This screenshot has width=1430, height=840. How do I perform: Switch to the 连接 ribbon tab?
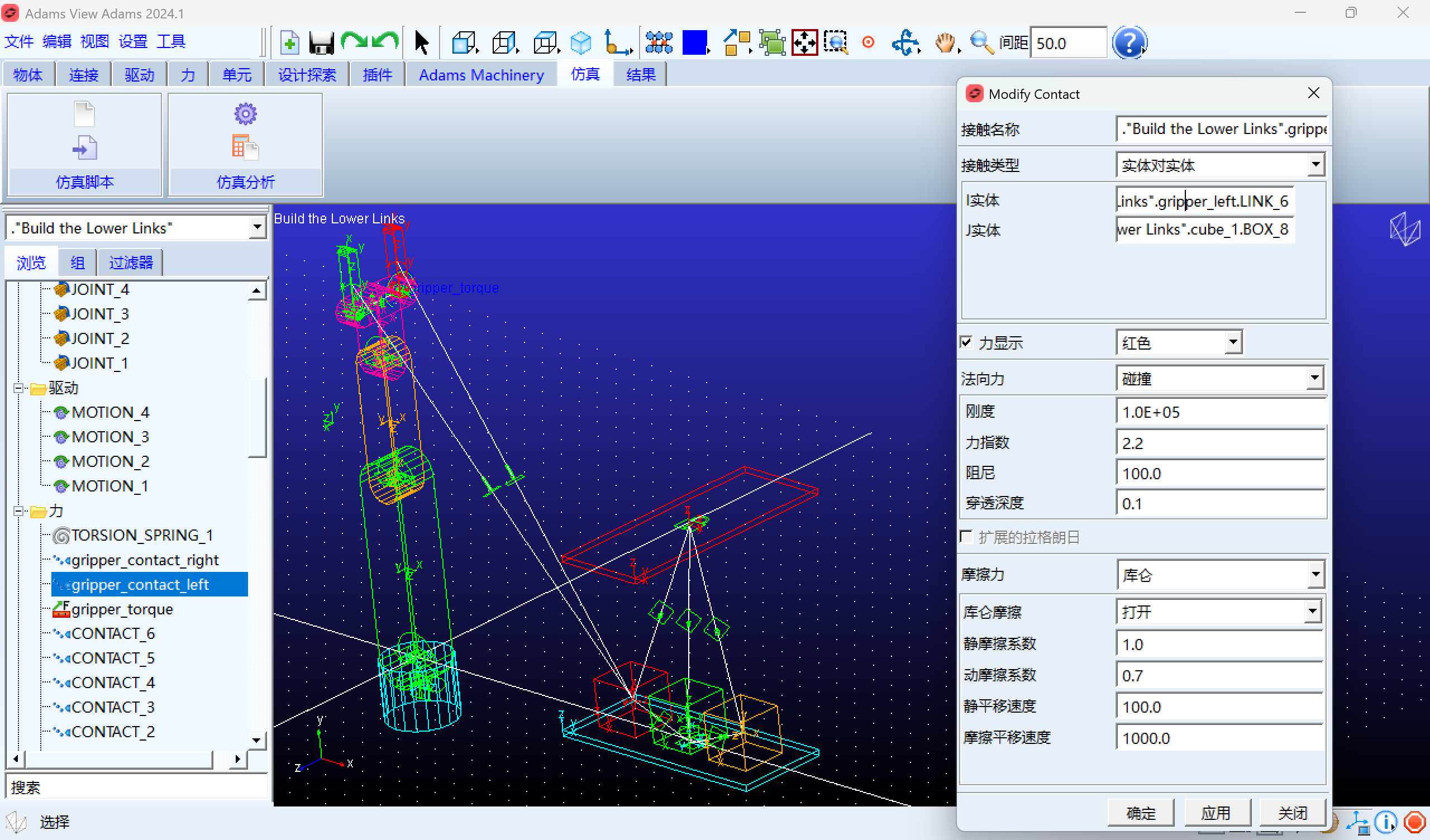(x=83, y=74)
